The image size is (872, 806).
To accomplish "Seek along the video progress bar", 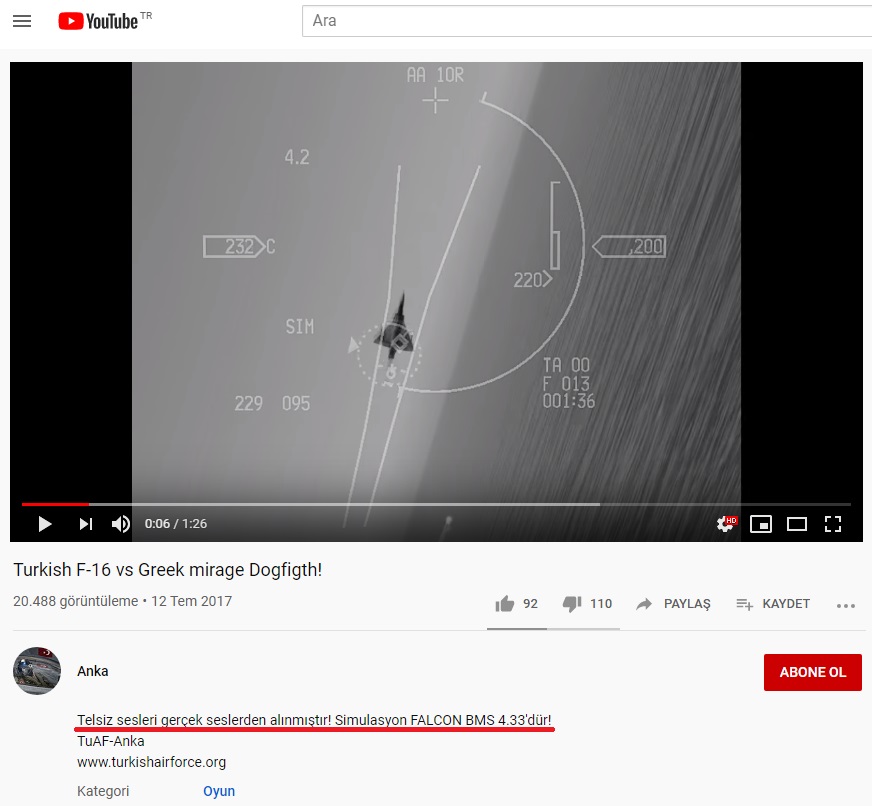I will click(436, 504).
